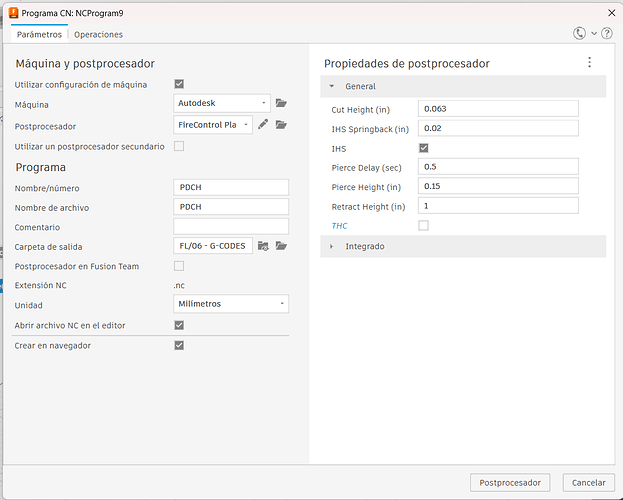This screenshot has height=500, width=623.
Task: Click the Pierce Delay (sec) label
Action: (366, 168)
